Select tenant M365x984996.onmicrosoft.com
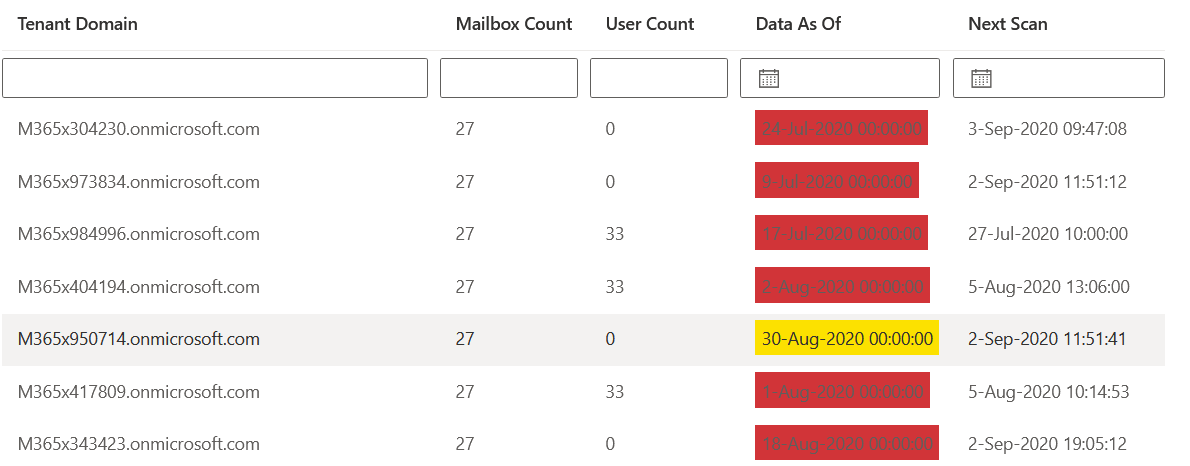Screen dimensions: 1190x466 (x=139, y=234)
